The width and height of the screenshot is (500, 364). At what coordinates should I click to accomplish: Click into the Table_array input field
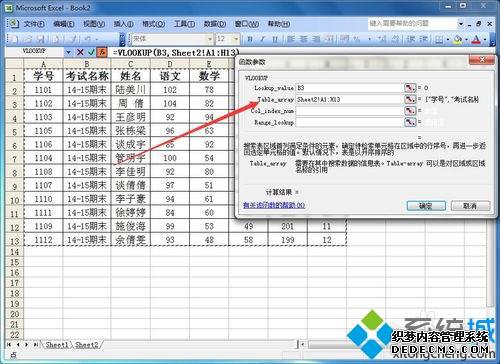point(349,99)
